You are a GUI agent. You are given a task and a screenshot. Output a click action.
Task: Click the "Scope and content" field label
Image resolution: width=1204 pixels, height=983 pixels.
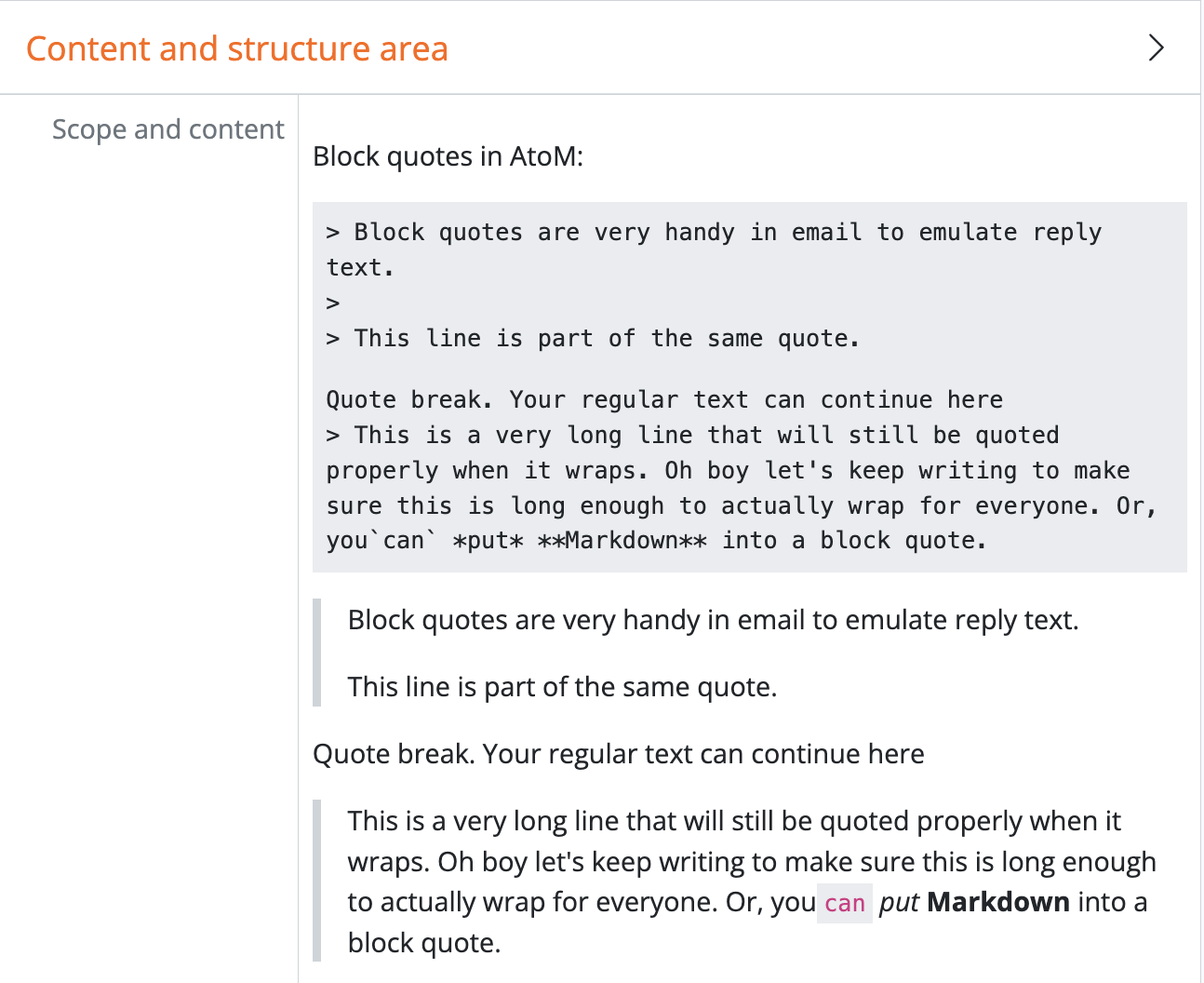(x=167, y=129)
